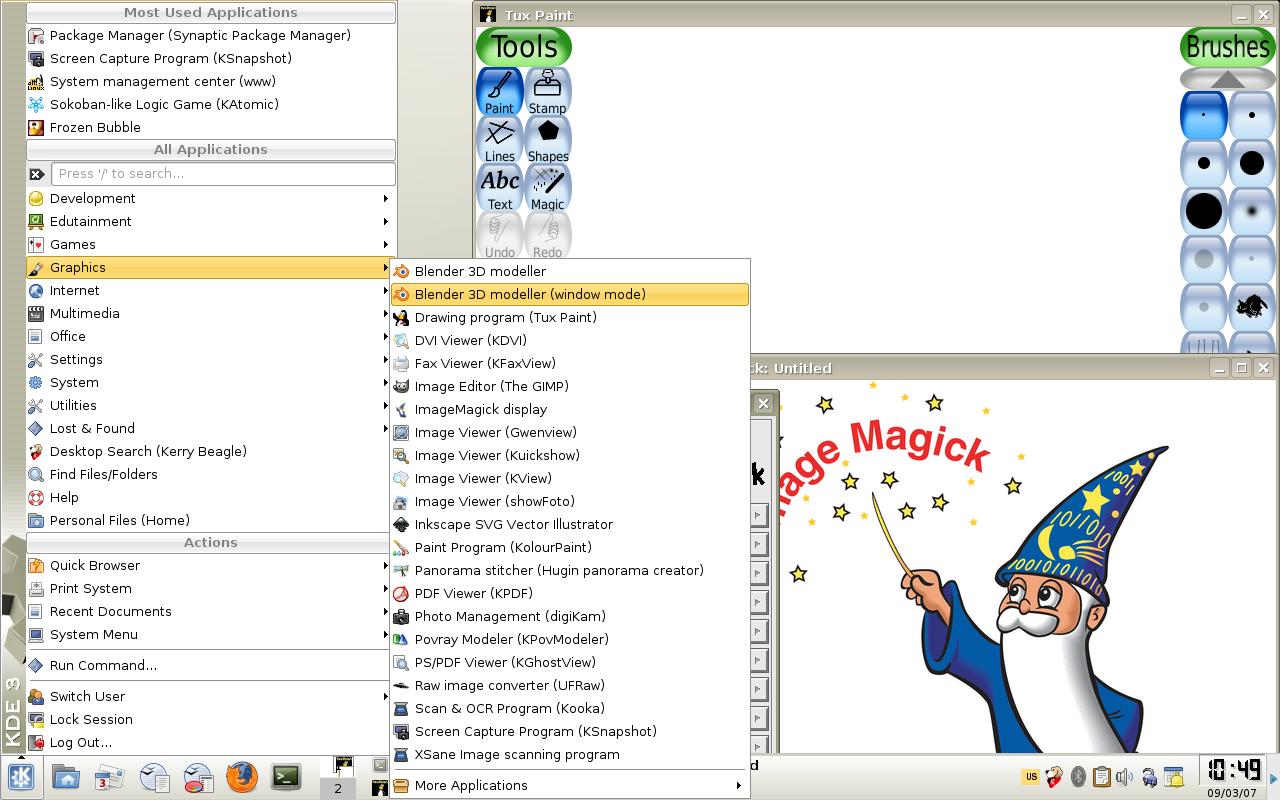Viewport: 1280px width, 800px height.
Task: Activate the Text tool in Tux Paint
Action: tap(499, 188)
